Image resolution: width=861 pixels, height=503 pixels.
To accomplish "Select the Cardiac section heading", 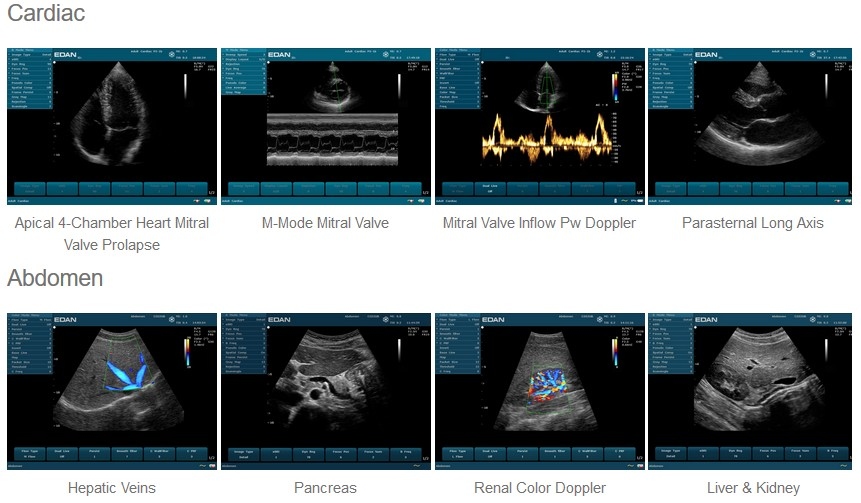I will coord(46,14).
